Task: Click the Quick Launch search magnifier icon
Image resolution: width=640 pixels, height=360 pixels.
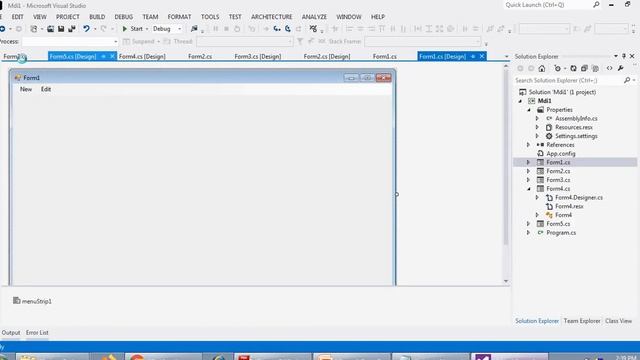Action: point(596,5)
